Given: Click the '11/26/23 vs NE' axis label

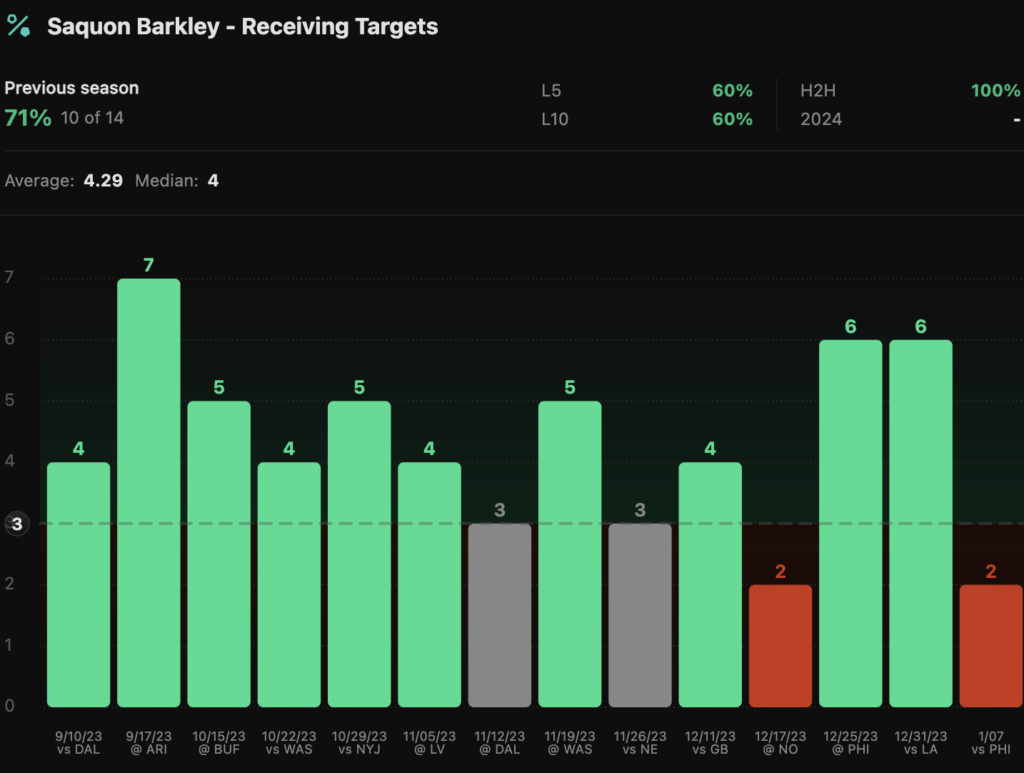Looking at the screenshot, I should (640, 743).
